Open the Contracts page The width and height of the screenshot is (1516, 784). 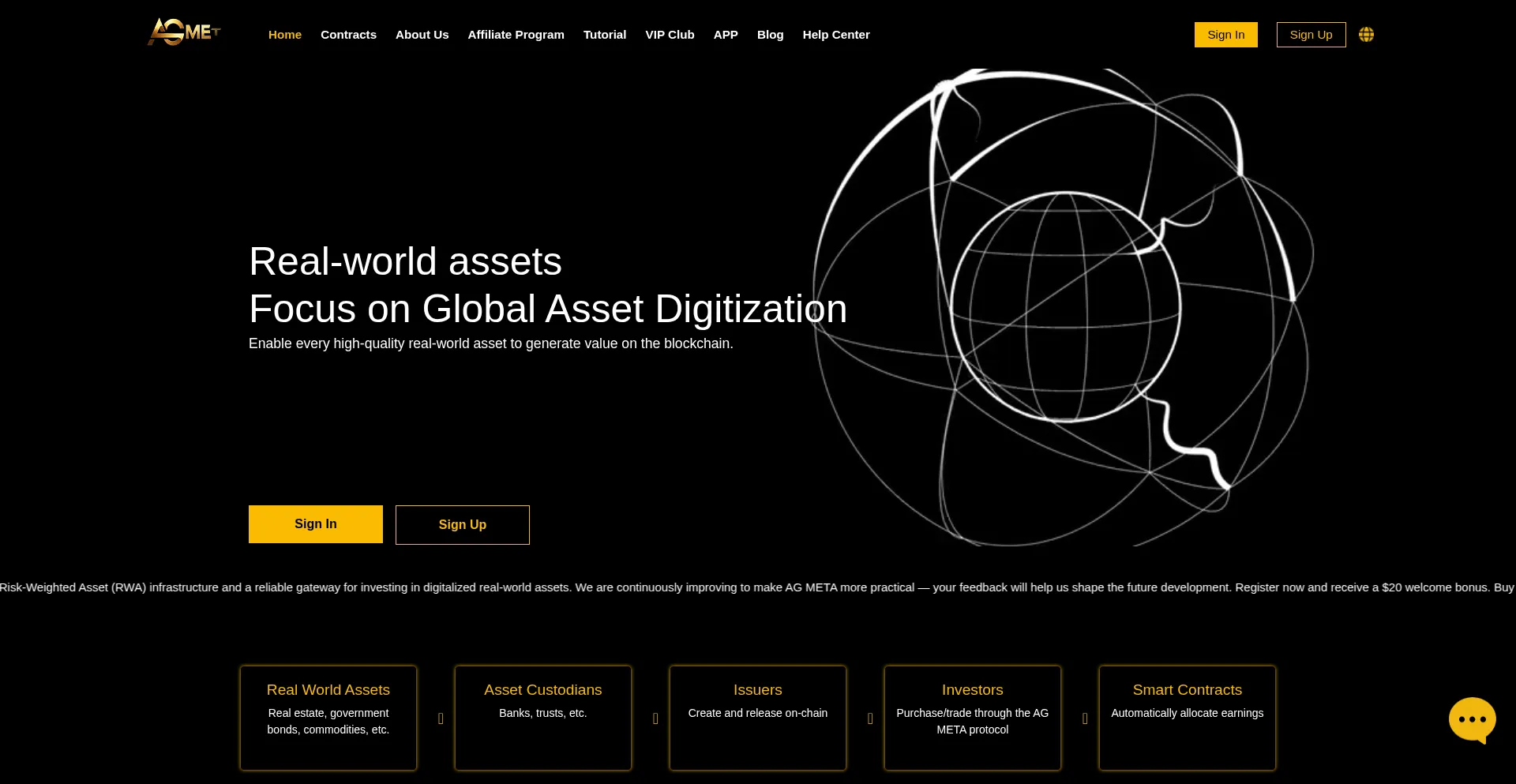coord(348,35)
